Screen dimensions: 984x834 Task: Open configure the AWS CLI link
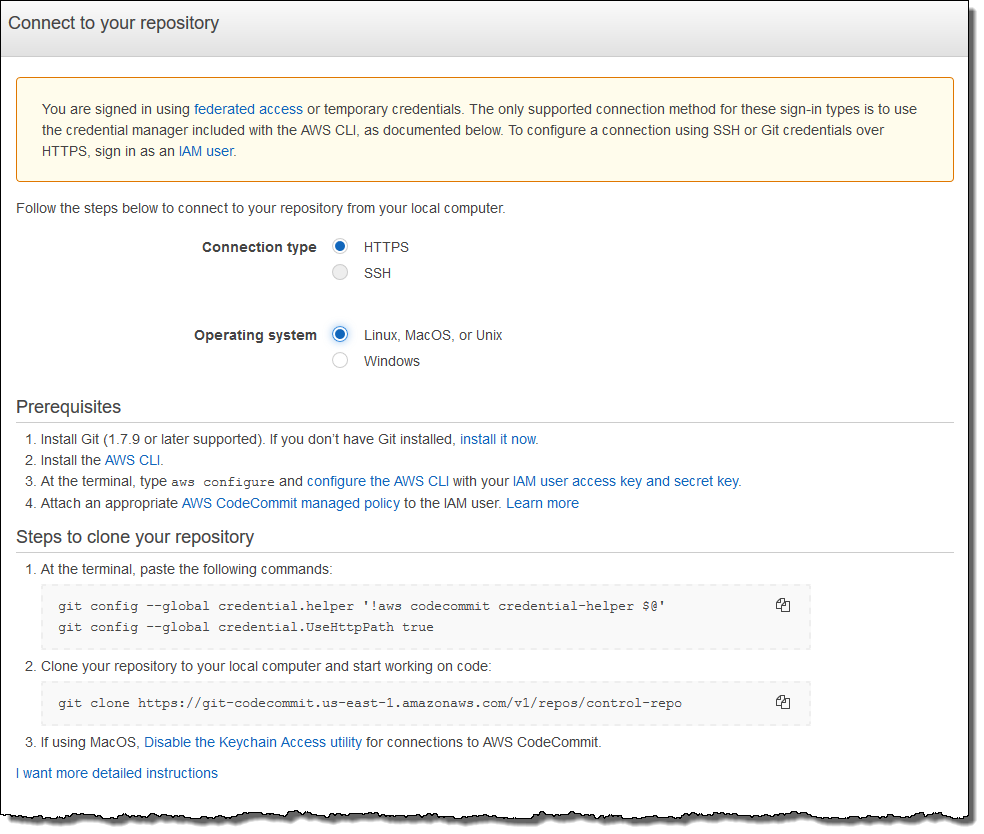(378, 481)
